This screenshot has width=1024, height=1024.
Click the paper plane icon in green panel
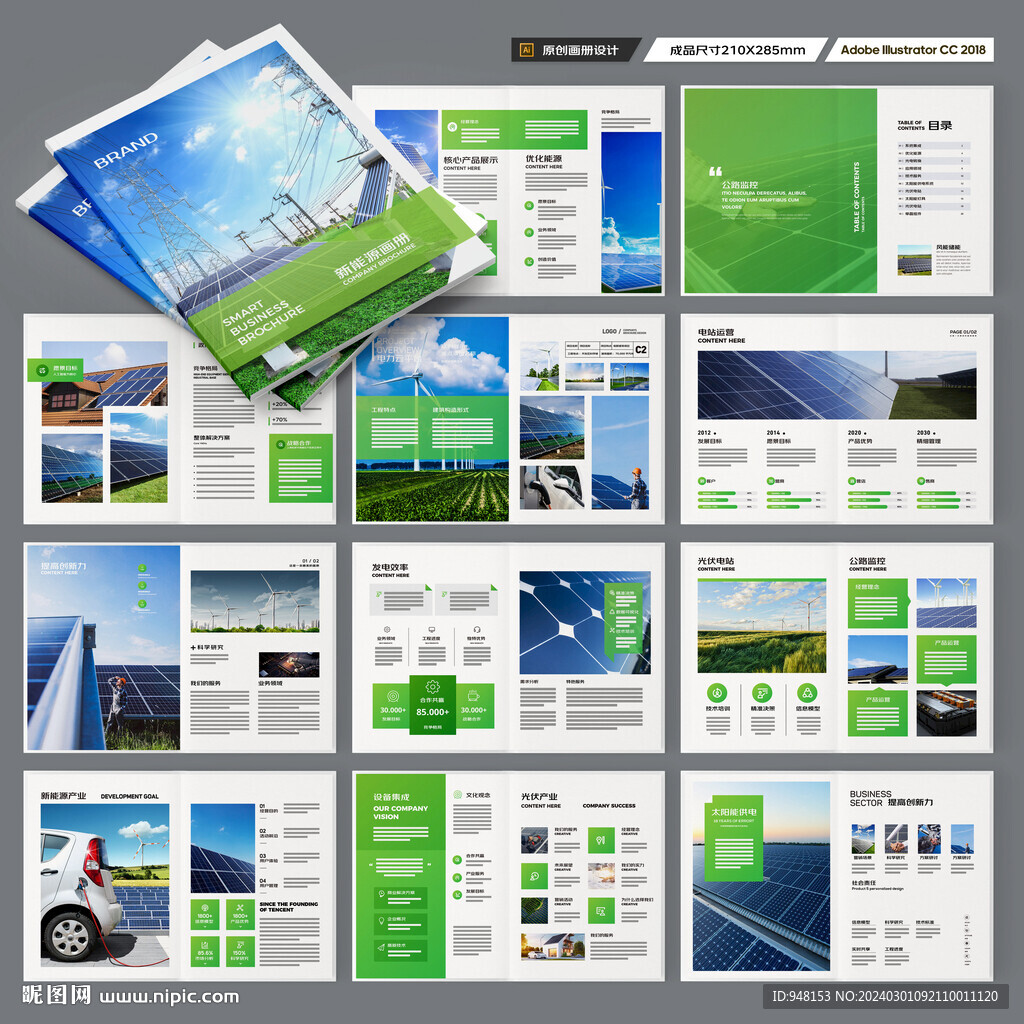coord(381,946)
